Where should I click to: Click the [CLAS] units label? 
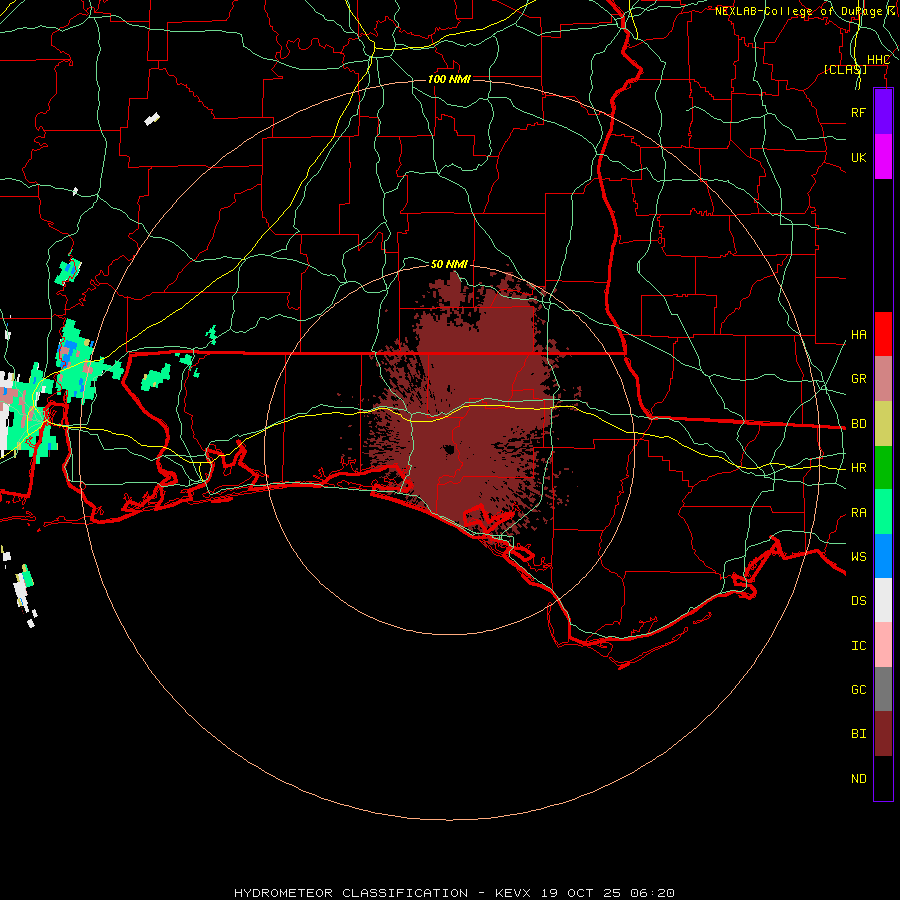click(x=845, y=69)
